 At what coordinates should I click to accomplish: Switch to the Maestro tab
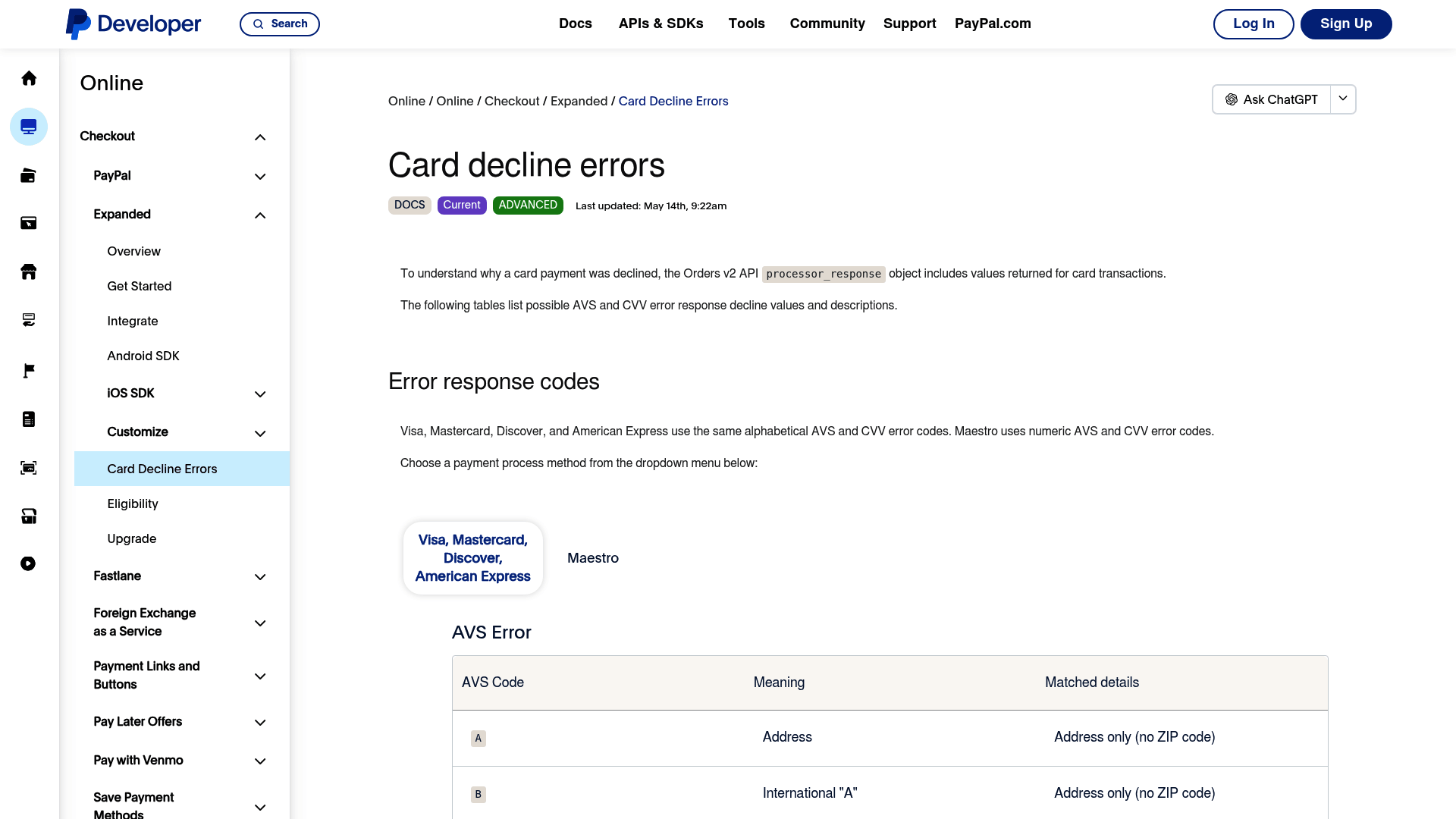click(x=593, y=558)
